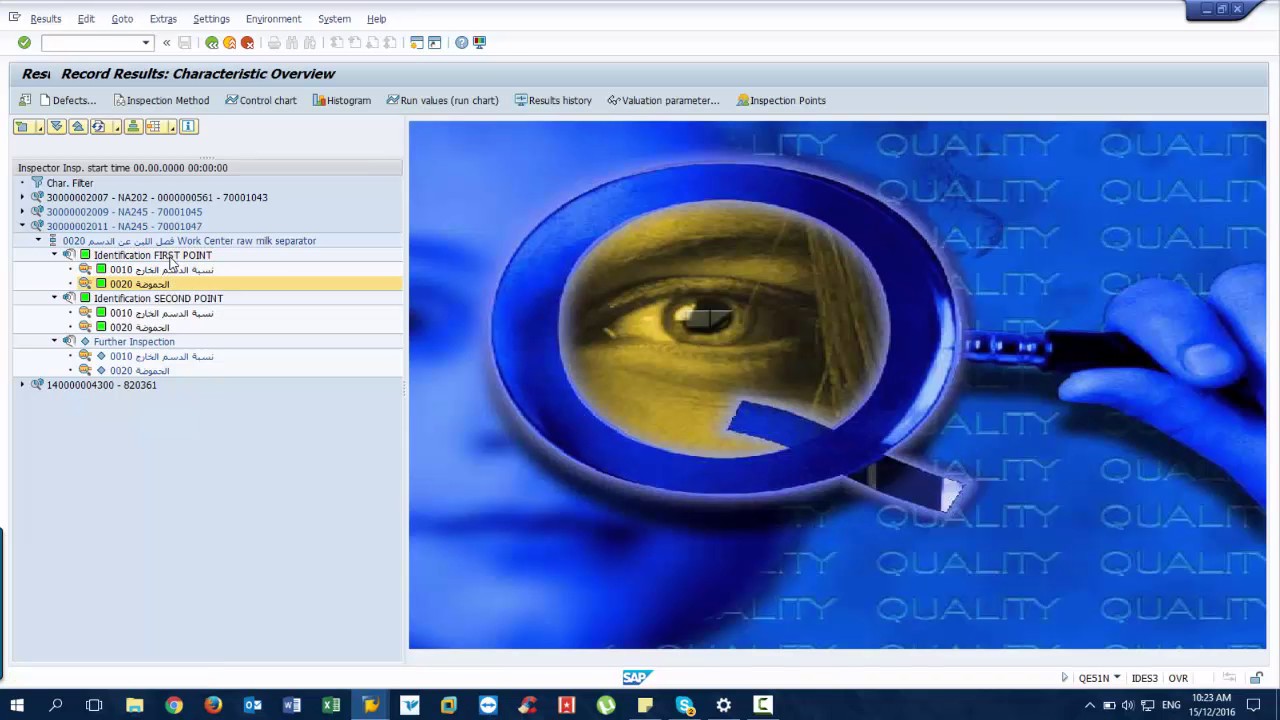Click the green Back arrow icon
Viewport: 1280px width, 720px height.
tap(212, 43)
